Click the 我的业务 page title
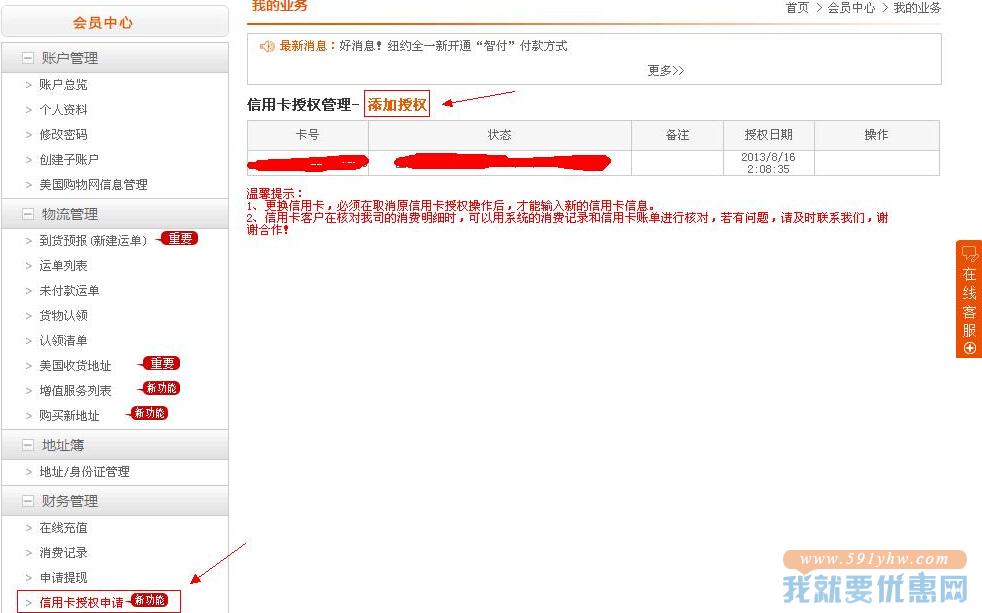 [279, 6]
